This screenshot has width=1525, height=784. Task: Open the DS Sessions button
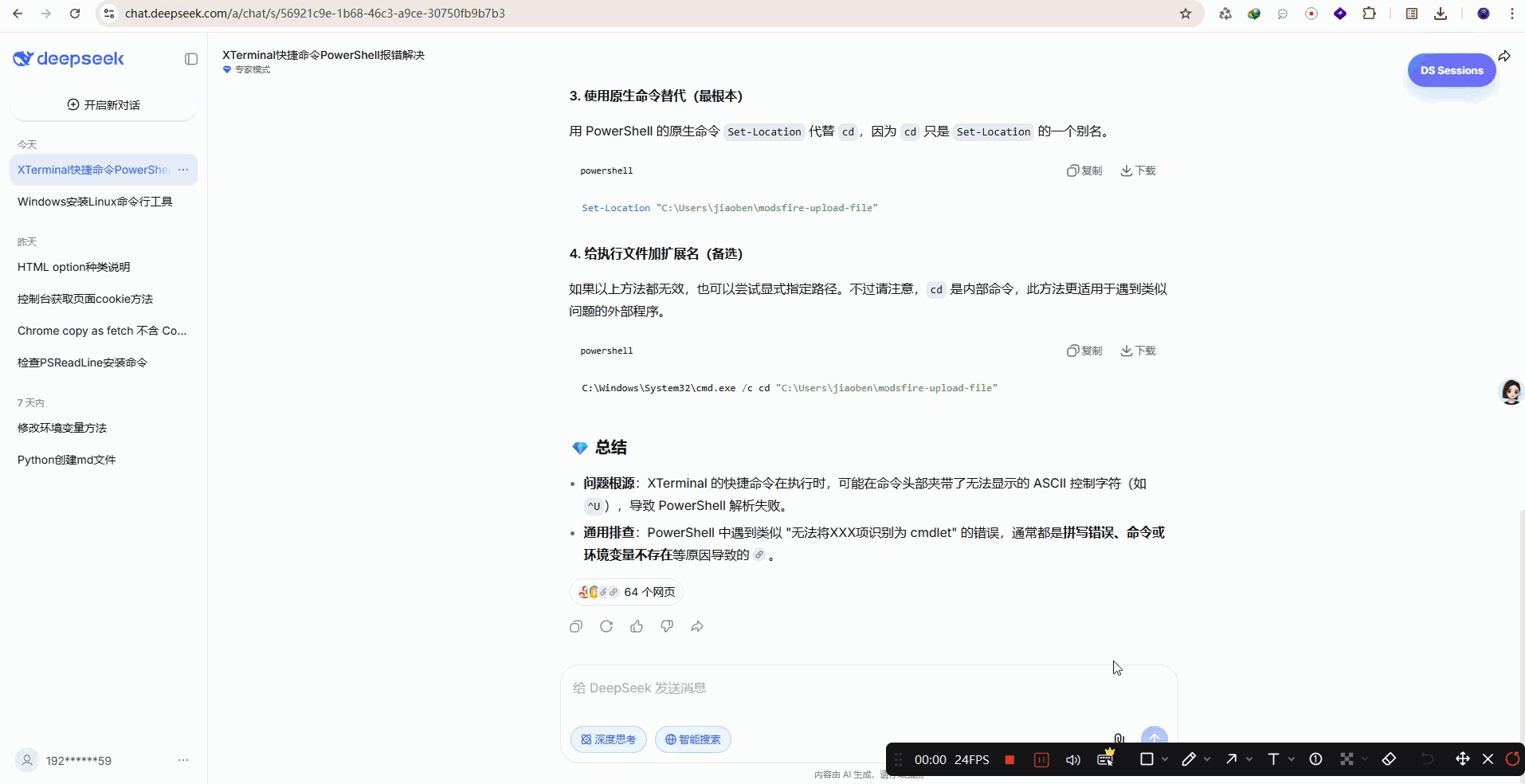pos(1452,70)
